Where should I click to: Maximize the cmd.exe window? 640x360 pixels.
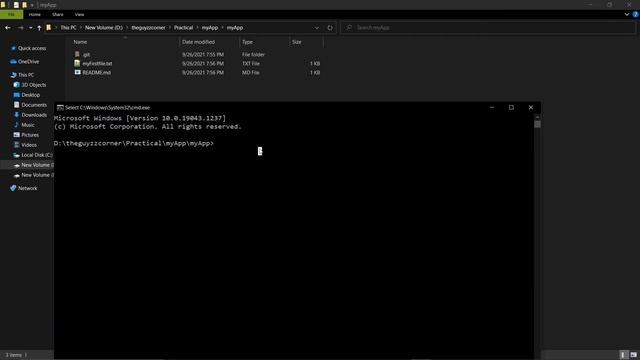[x=511, y=107]
